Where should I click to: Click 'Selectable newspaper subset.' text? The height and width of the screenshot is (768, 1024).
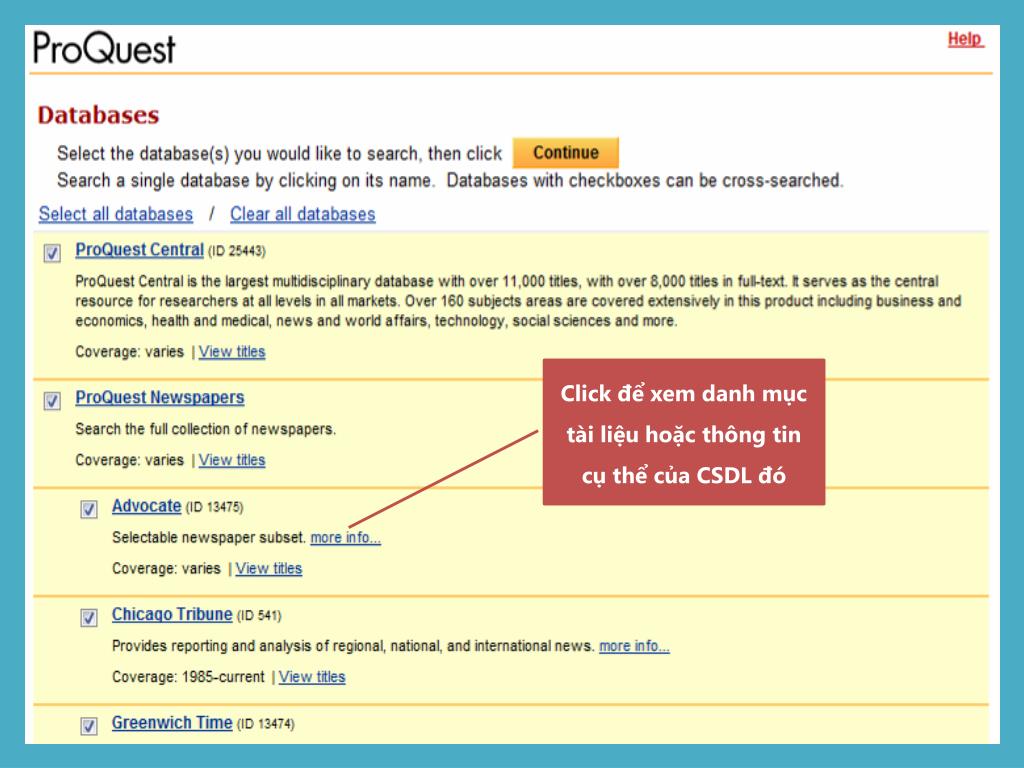(x=208, y=537)
